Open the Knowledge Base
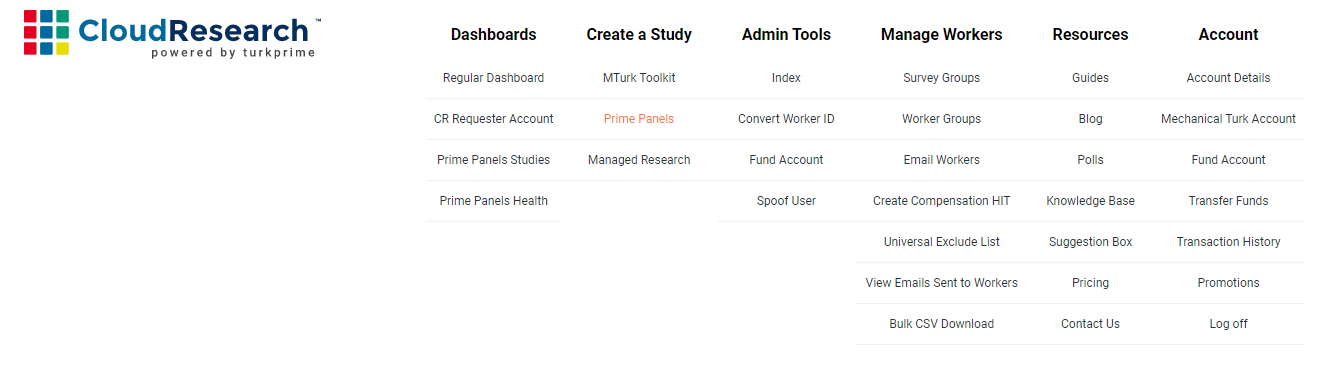The height and width of the screenshot is (367, 1330). tap(1090, 201)
